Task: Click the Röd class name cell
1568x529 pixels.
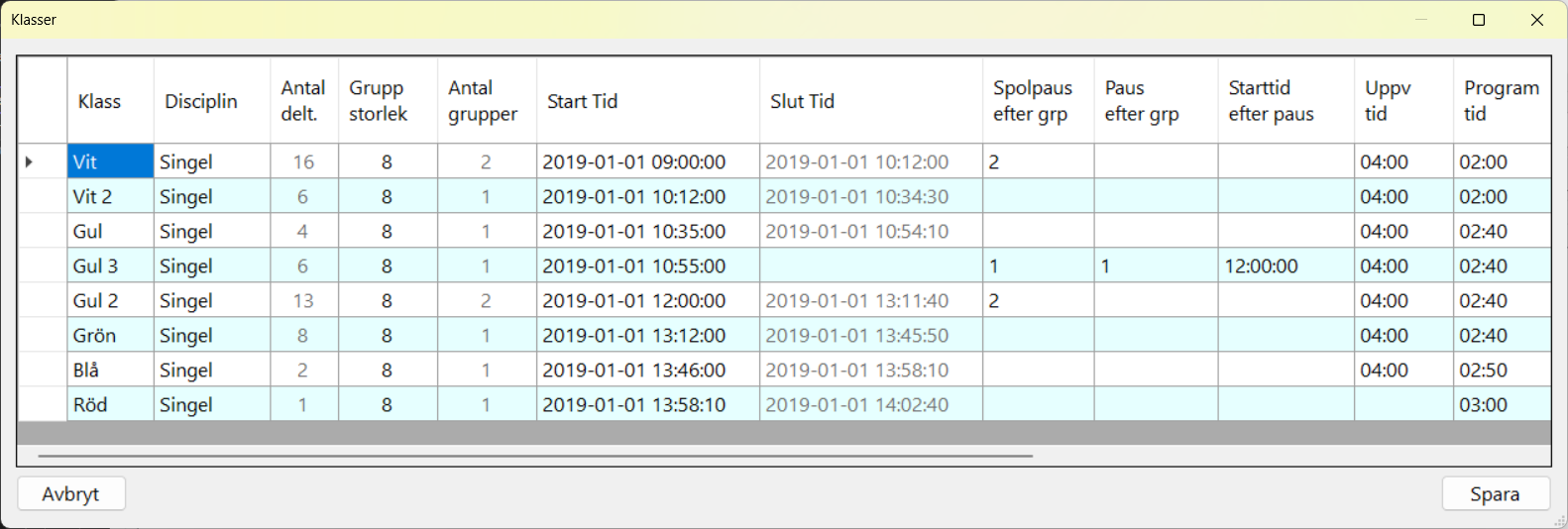Action: click(110, 404)
